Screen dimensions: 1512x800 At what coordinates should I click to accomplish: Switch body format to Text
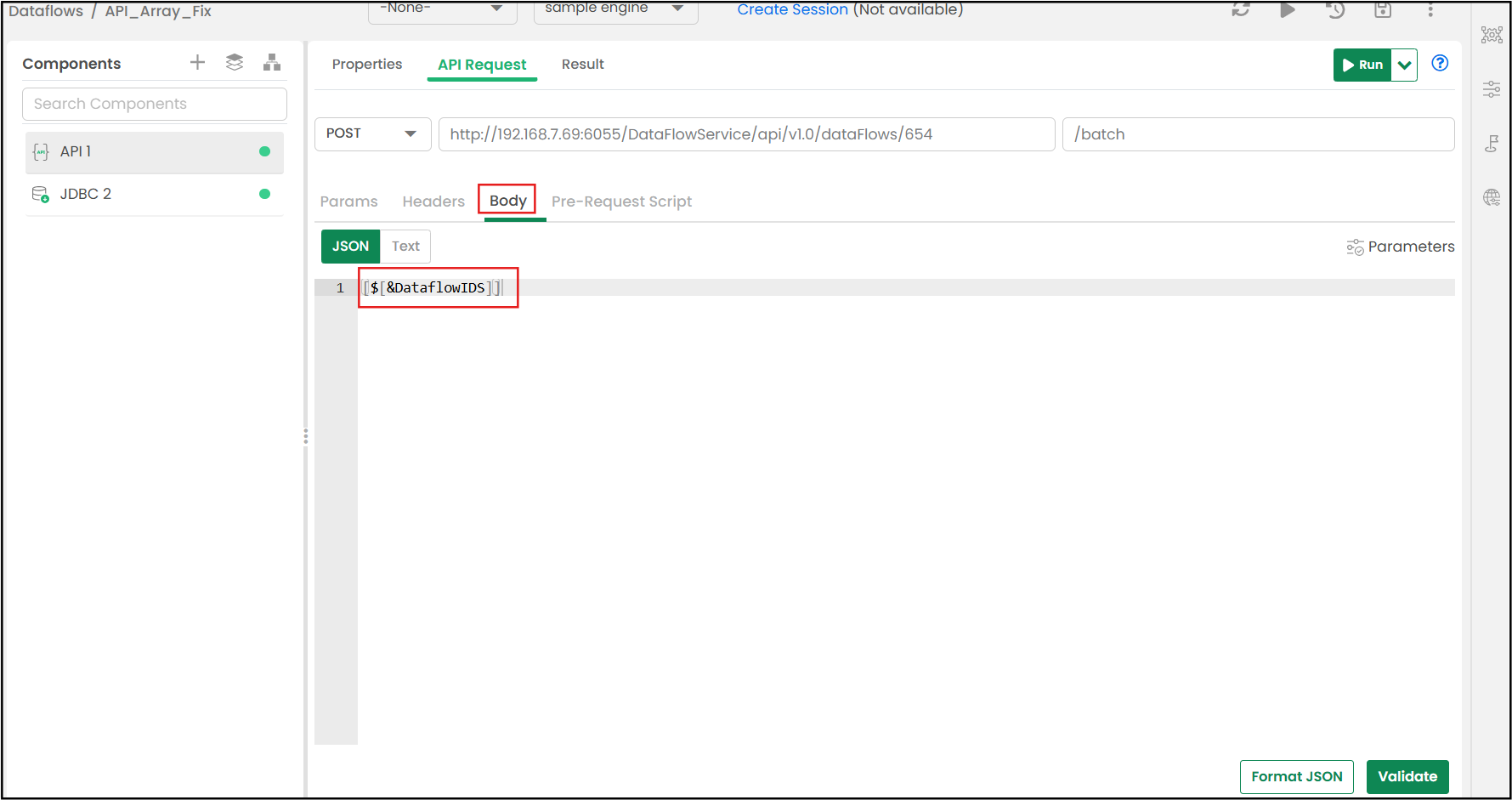point(405,247)
